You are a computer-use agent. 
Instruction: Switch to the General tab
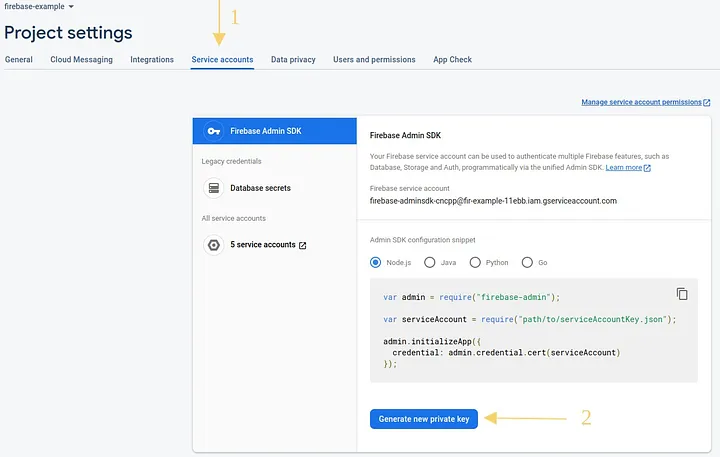coord(19,60)
